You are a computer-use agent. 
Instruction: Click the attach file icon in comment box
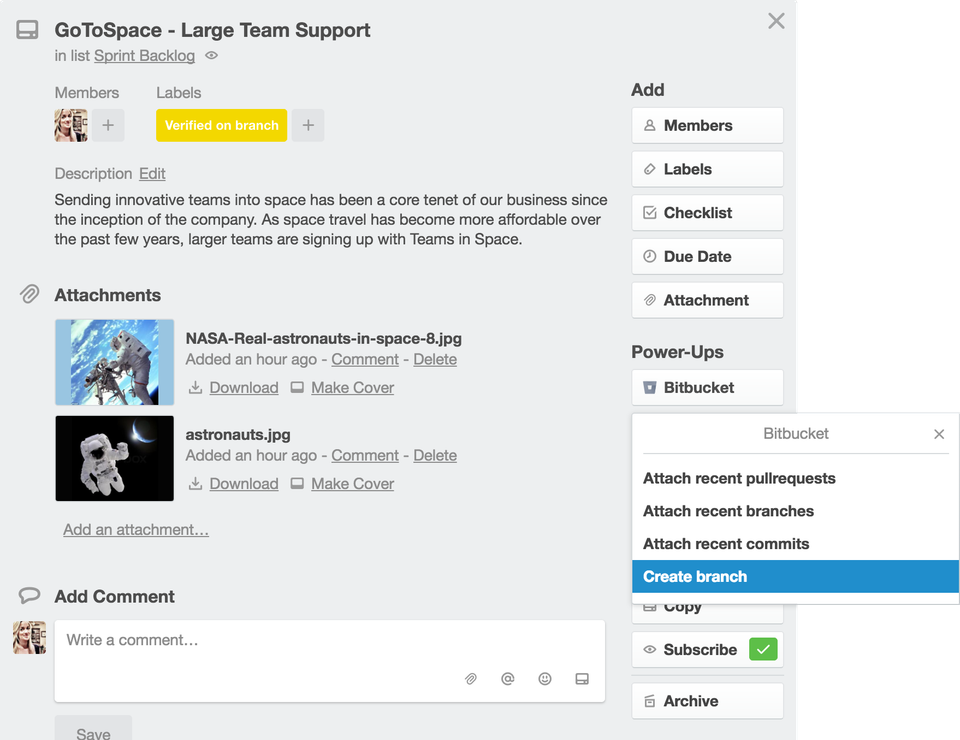pyautogui.click(x=471, y=679)
